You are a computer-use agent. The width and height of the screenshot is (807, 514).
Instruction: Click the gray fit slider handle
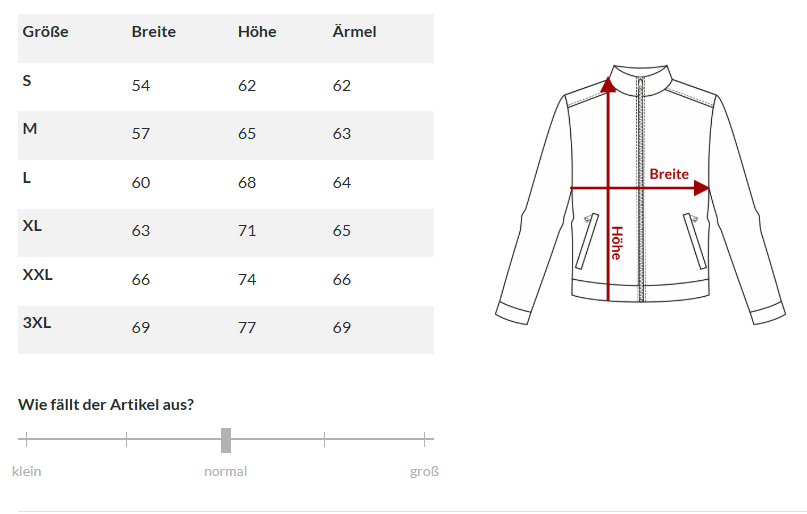[x=226, y=440]
